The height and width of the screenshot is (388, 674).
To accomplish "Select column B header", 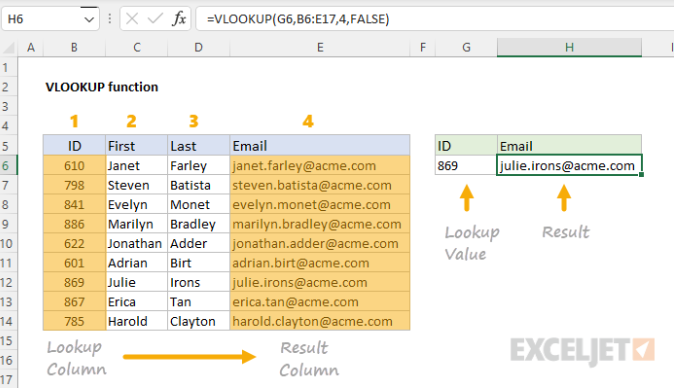I will click(74, 47).
